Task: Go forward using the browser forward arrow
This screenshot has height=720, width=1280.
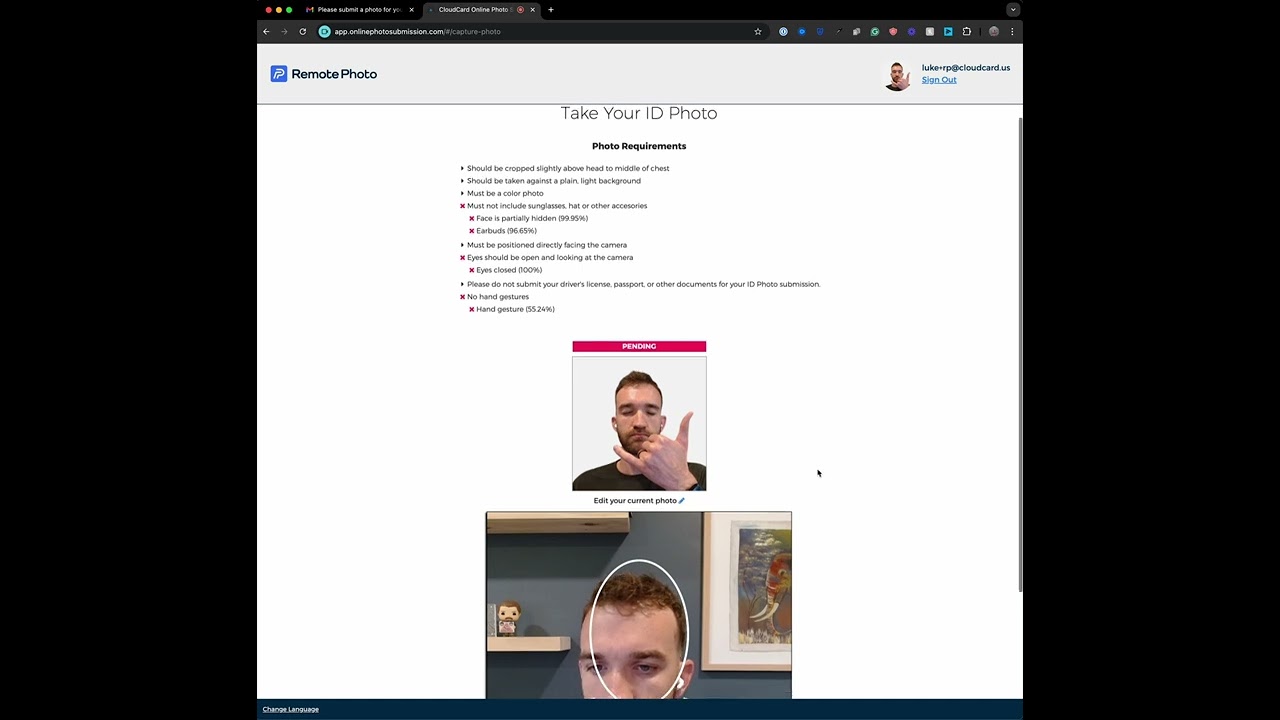Action: tap(284, 32)
